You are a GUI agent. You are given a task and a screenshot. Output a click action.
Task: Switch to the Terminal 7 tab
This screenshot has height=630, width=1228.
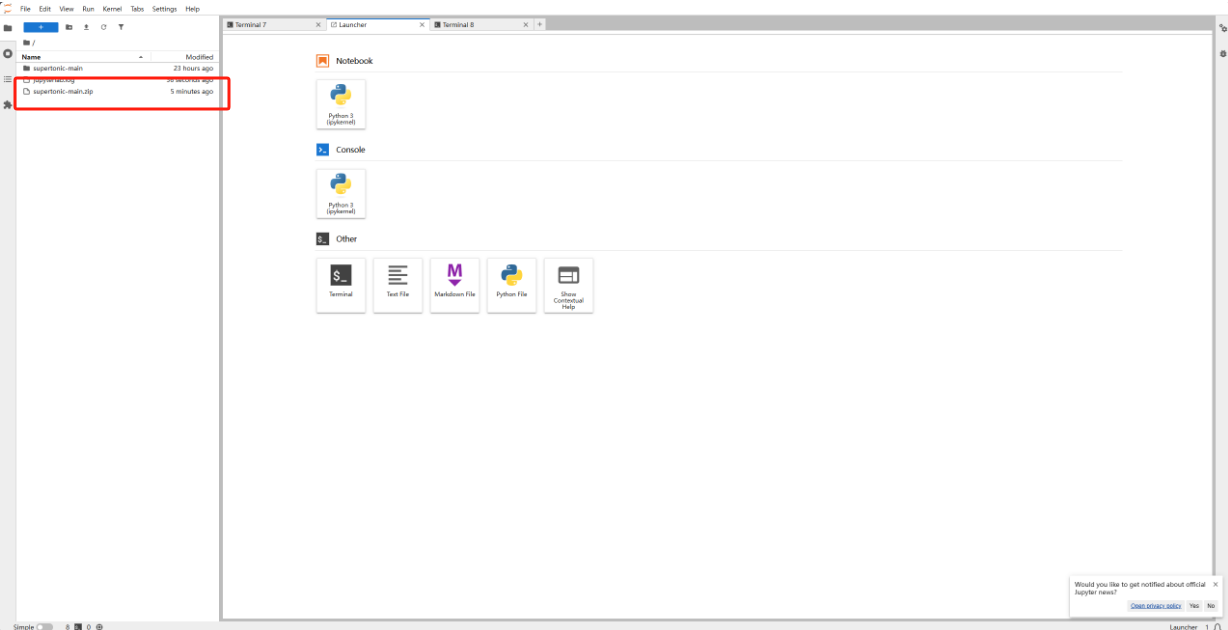click(x=273, y=24)
